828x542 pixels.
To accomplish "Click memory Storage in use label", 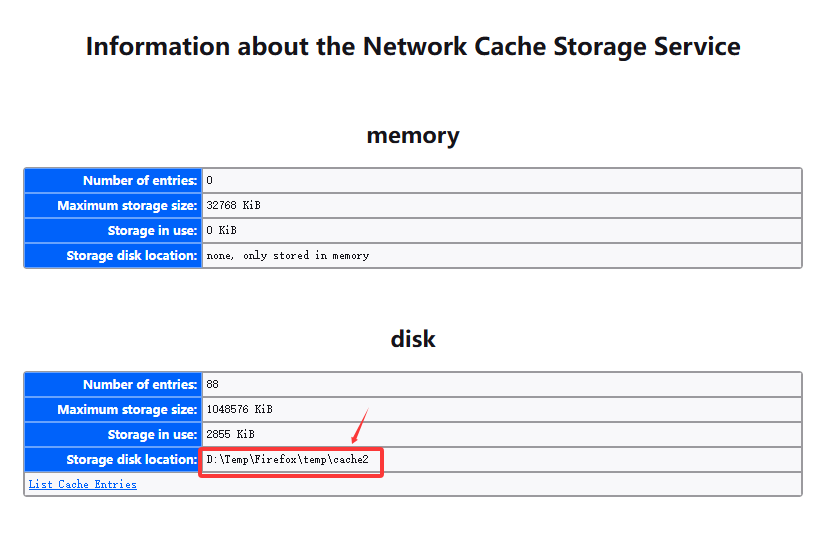I will pyautogui.click(x=152, y=230).
